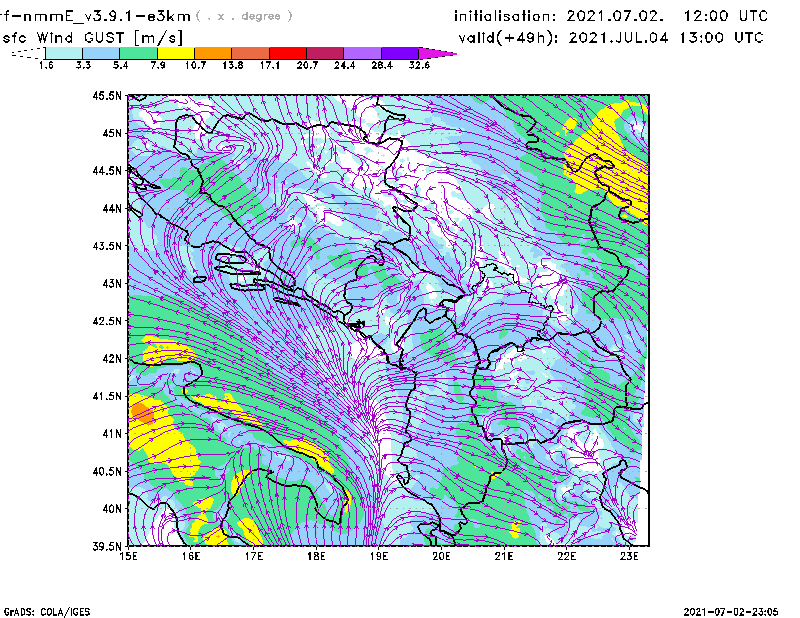This screenshot has height=618, width=800.
Task: Click the 44N latitude label
Action: pos(112,208)
